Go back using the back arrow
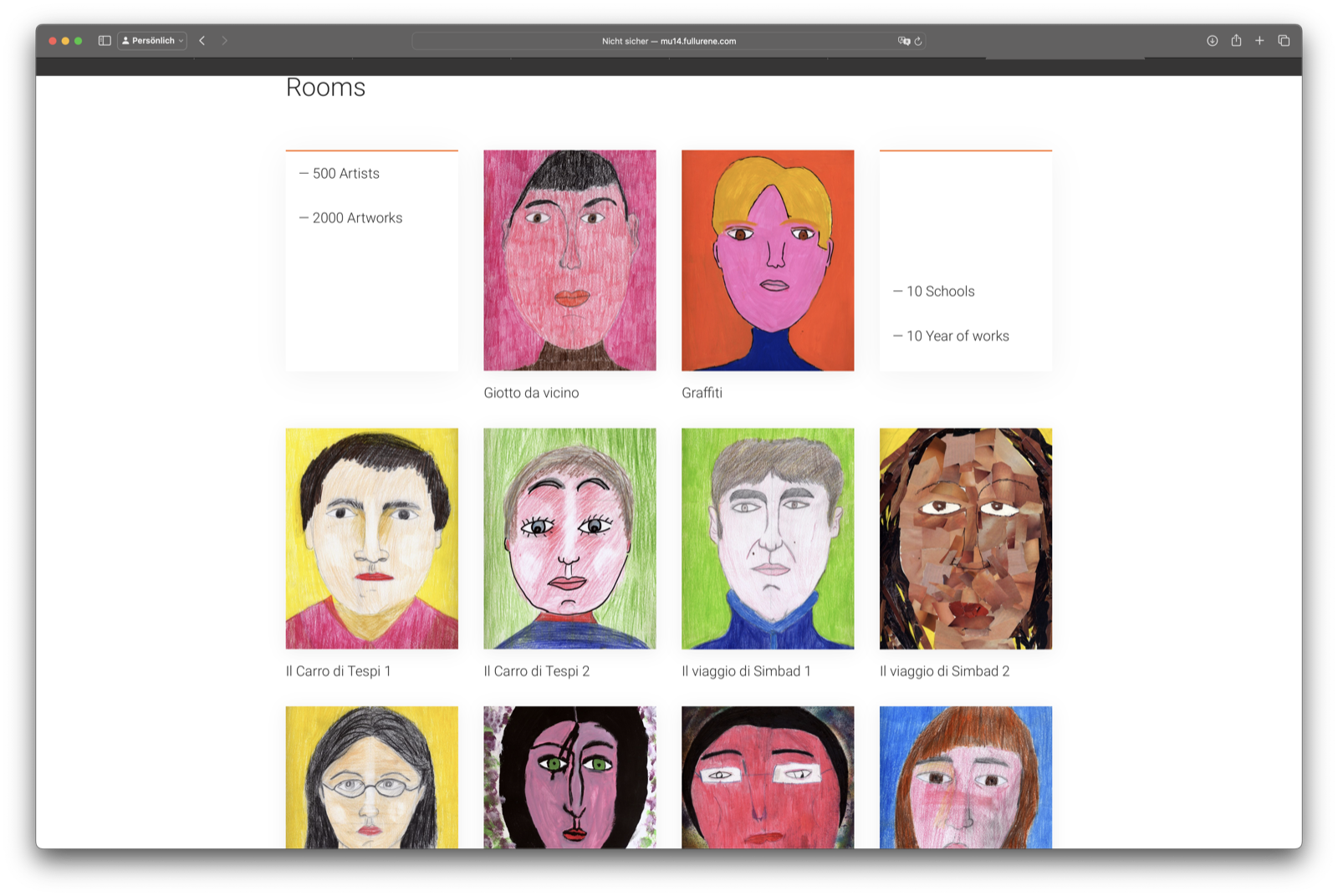The width and height of the screenshot is (1338, 896). coord(202,40)
